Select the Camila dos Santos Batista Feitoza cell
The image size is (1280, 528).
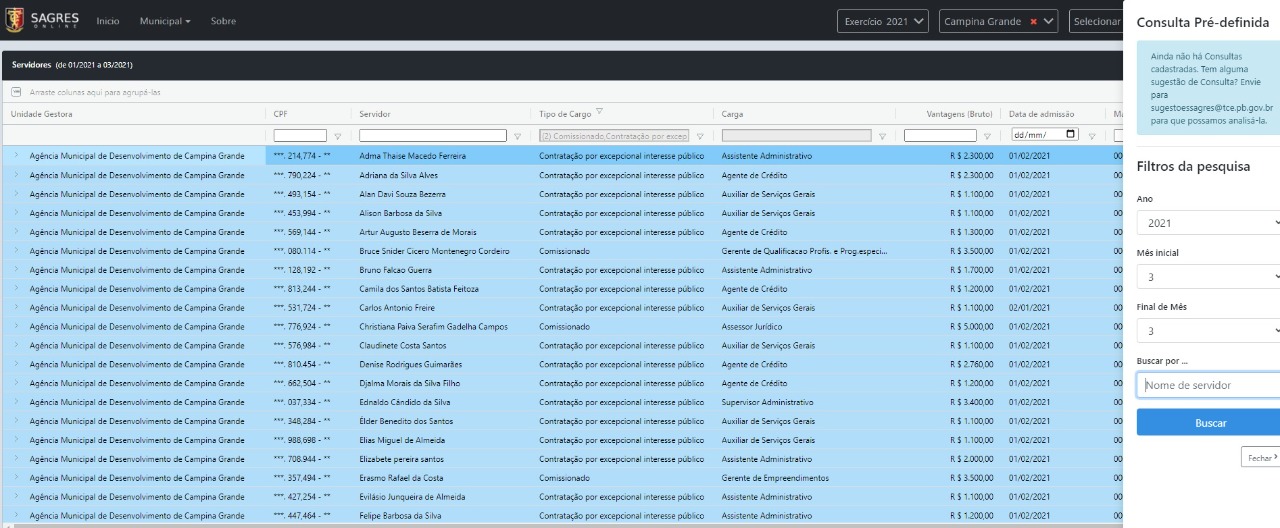tap(442, 289)
